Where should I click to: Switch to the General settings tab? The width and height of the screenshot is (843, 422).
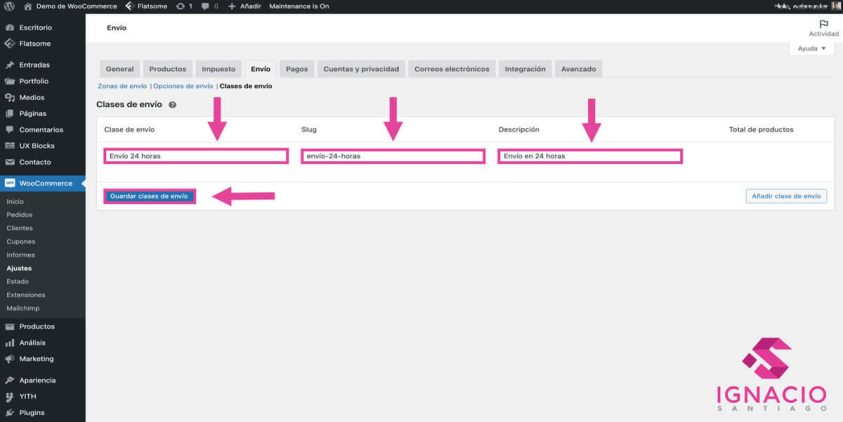(119, 69)
